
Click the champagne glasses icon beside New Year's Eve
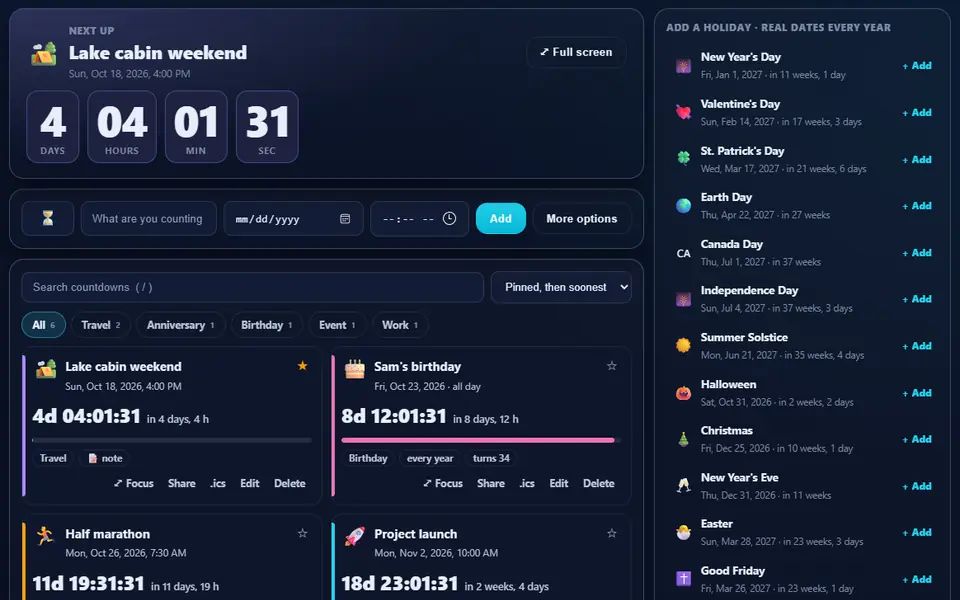pyautogui.click(x=683, y=486)
